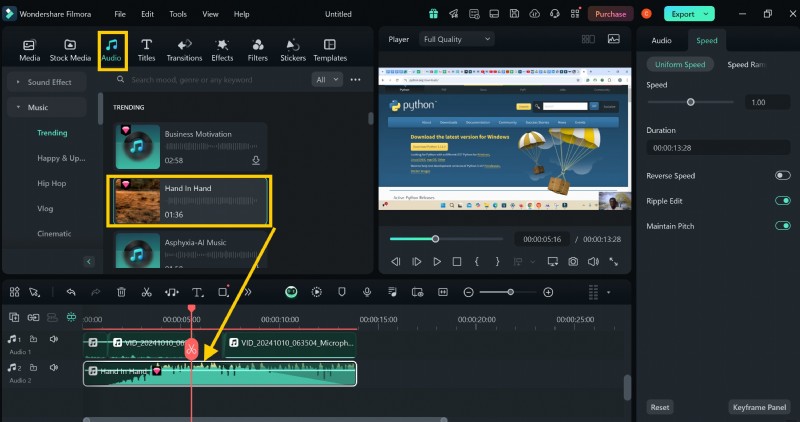Screen dimensions: 800x422
Task: Select the Asphyxia-AI Music track
Action: 190,250
